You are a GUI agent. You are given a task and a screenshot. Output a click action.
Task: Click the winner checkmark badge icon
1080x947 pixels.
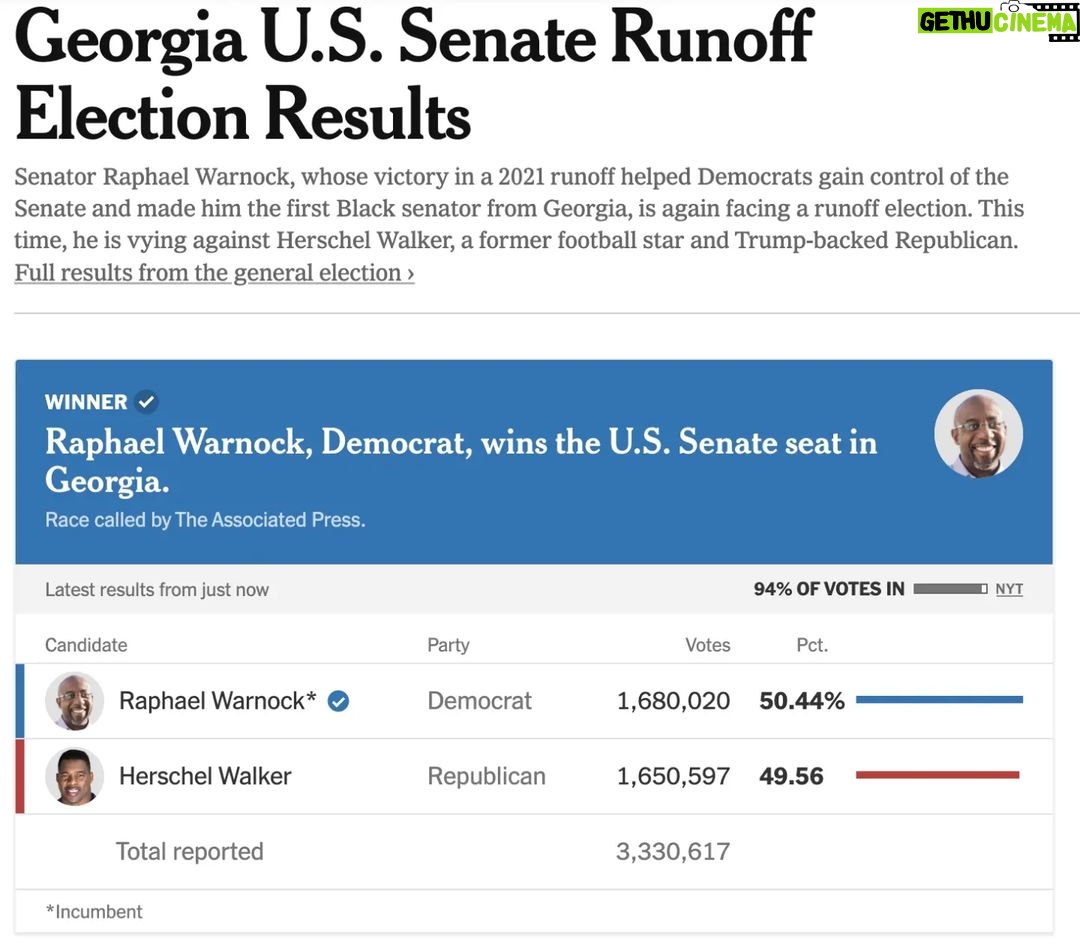146,402
